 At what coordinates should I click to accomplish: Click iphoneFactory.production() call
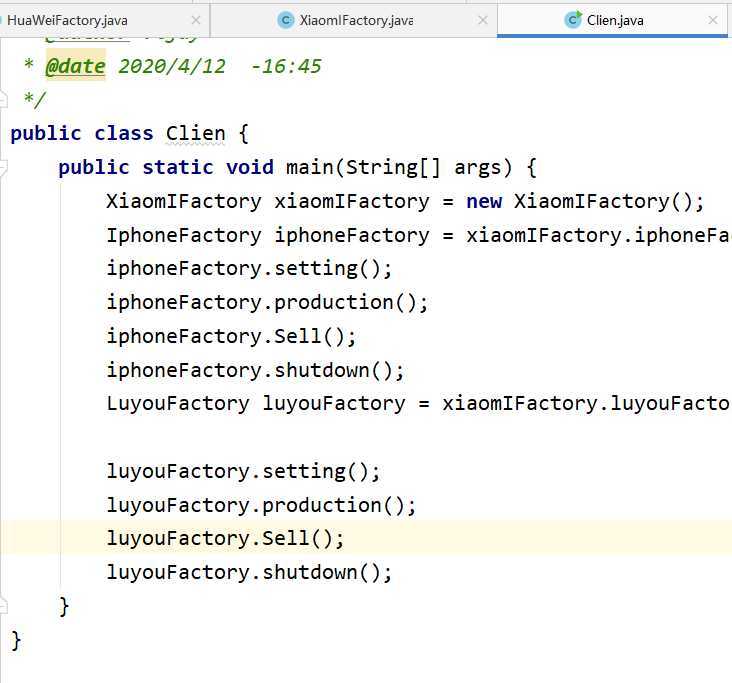coord(267,303)
